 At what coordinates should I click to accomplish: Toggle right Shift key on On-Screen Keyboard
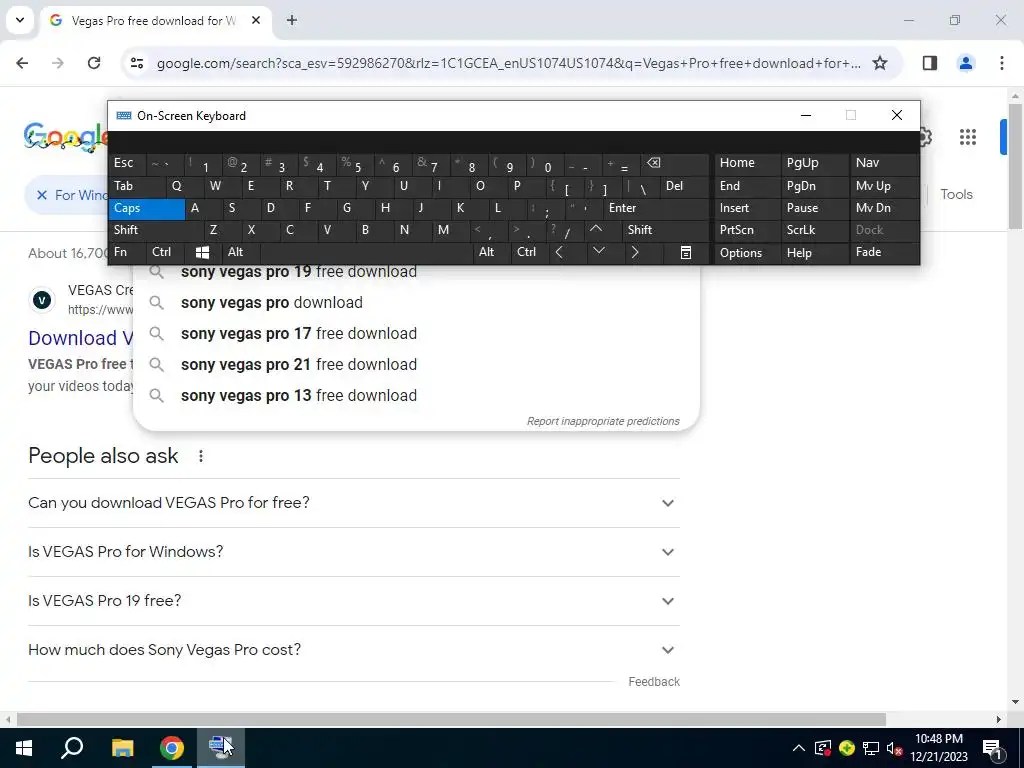pyautogui.click(x=665, y=230)
